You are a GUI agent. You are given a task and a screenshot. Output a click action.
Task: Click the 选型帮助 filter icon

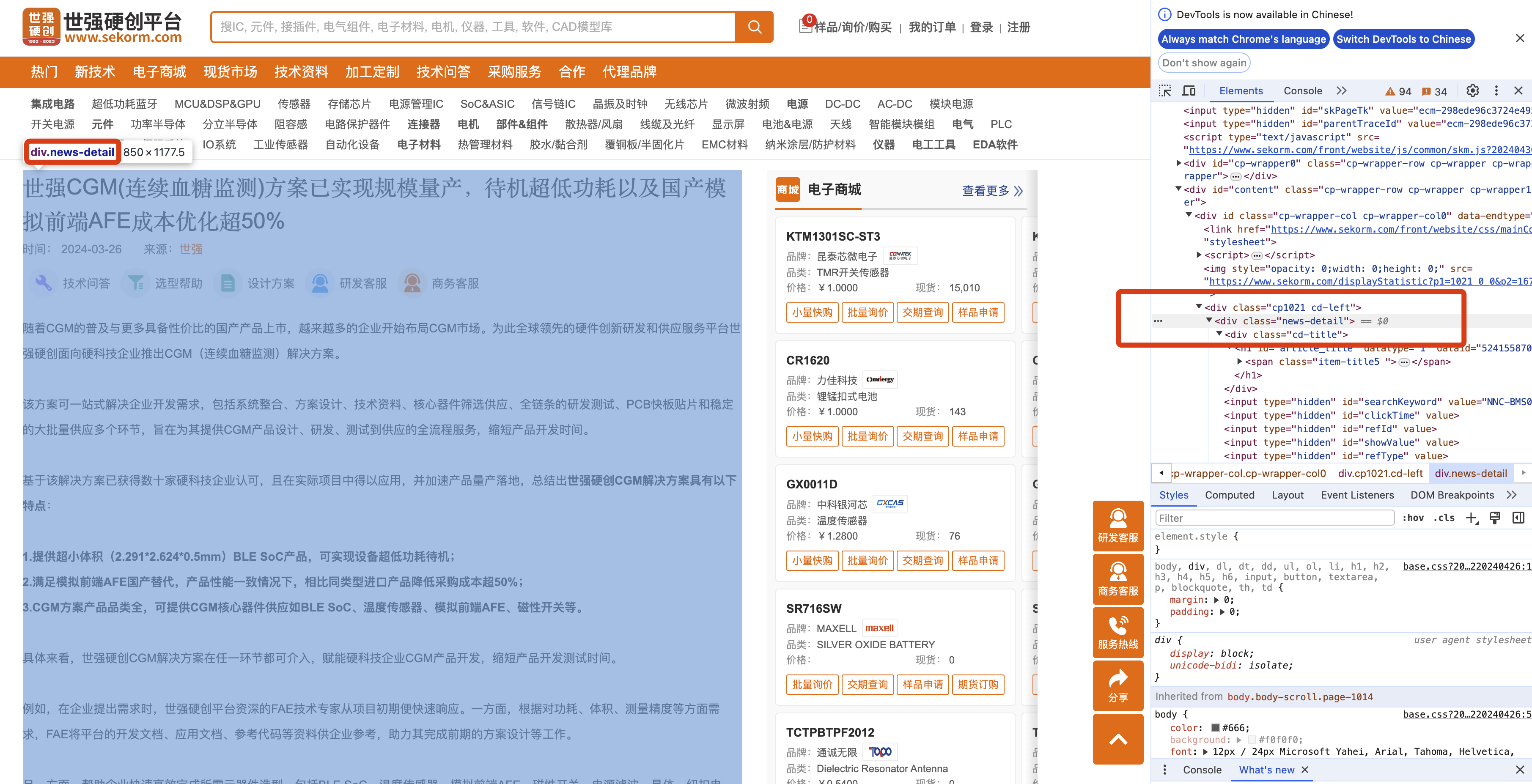[x=136, y=283]
